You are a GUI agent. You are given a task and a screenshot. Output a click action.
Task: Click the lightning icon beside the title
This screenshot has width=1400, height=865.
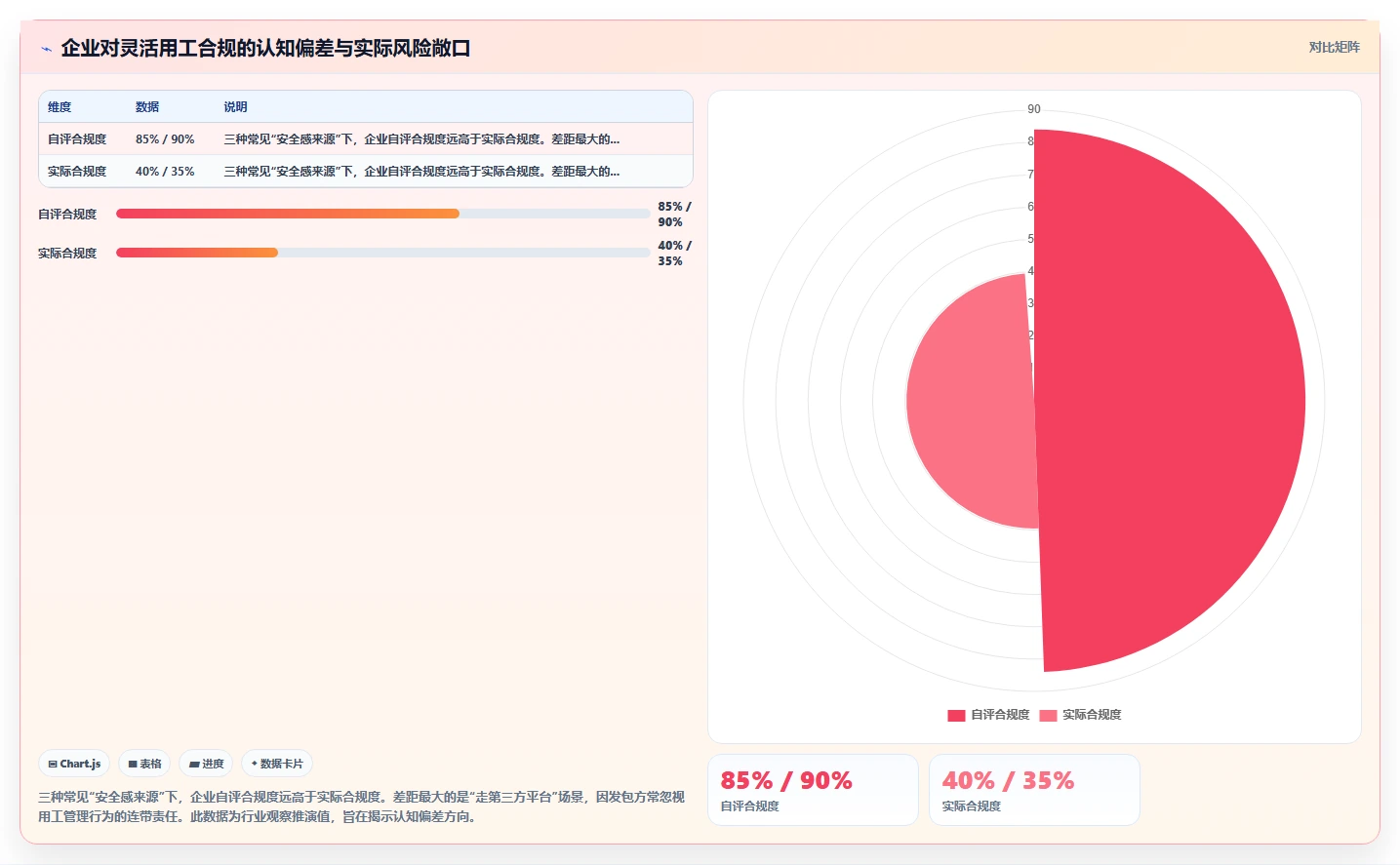pyautogui.click(x=46, y=49)
